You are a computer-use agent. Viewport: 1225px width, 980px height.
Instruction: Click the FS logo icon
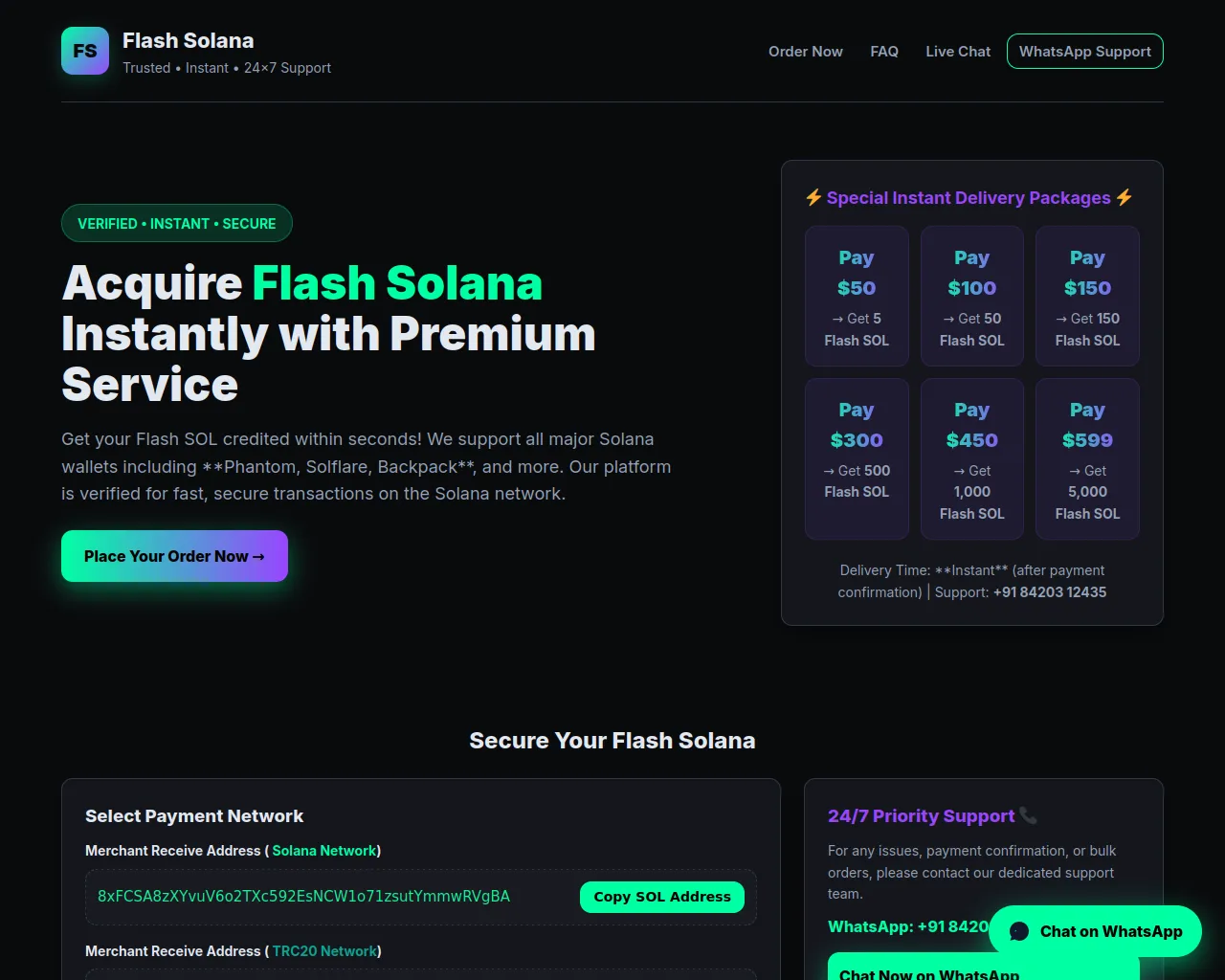[85, 51]
